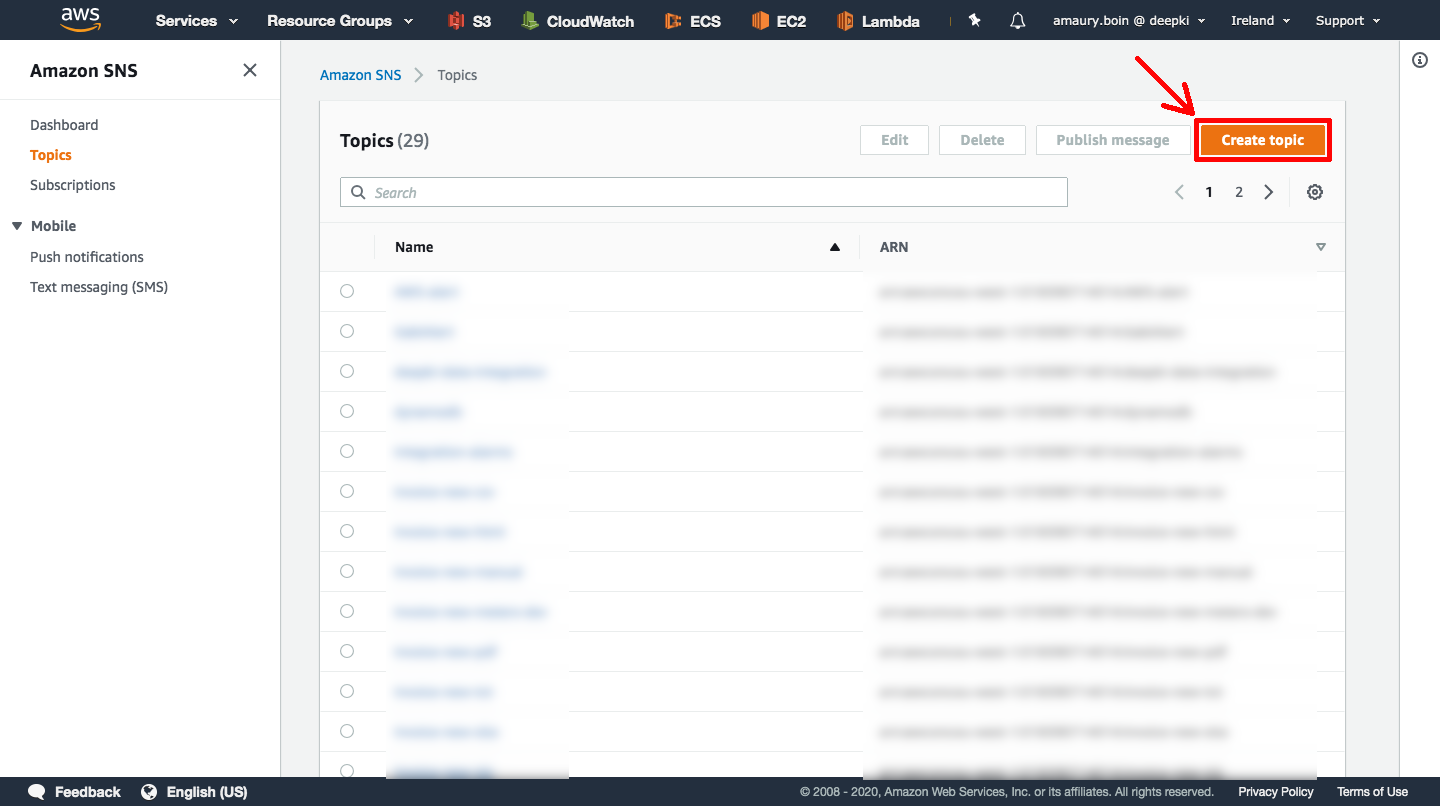Open the Dashboard page
Image resolution: width=1440 pixels, height=806 pixels.
64,125
